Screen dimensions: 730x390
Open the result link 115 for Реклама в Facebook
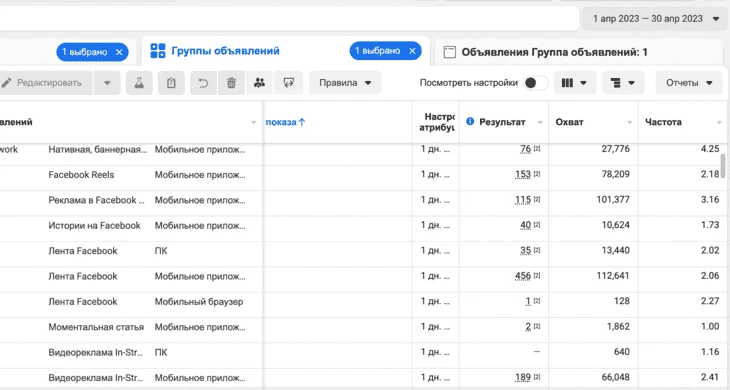pos(522,200)
